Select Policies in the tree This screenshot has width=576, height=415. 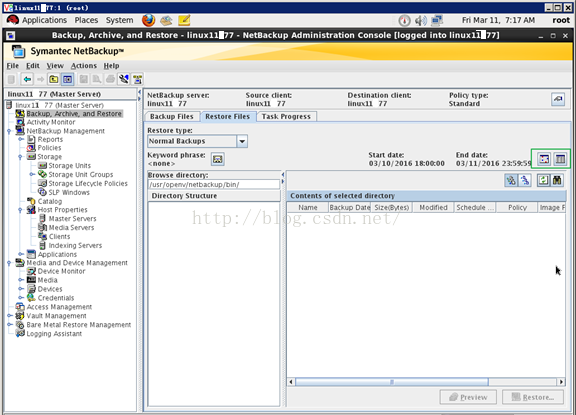[49, 148]
